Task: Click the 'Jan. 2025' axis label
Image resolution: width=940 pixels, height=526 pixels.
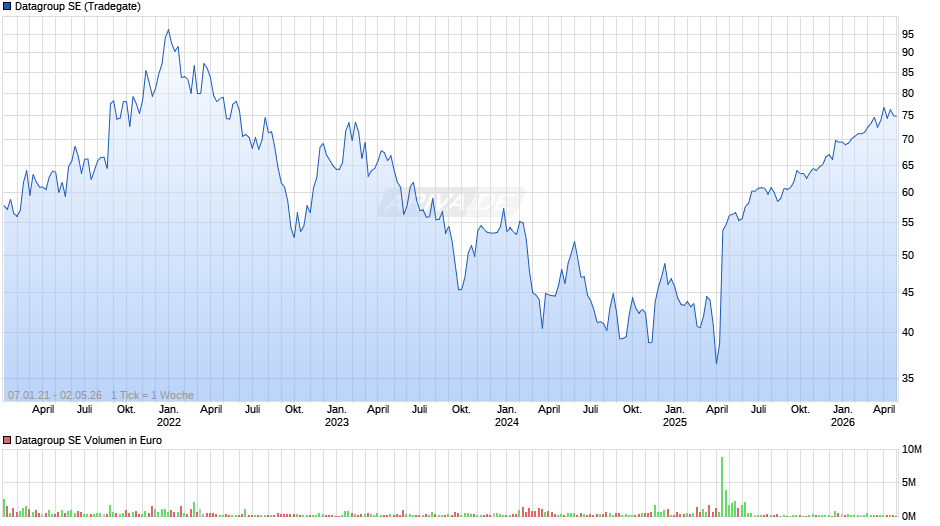Action: (x=674, y=416)
